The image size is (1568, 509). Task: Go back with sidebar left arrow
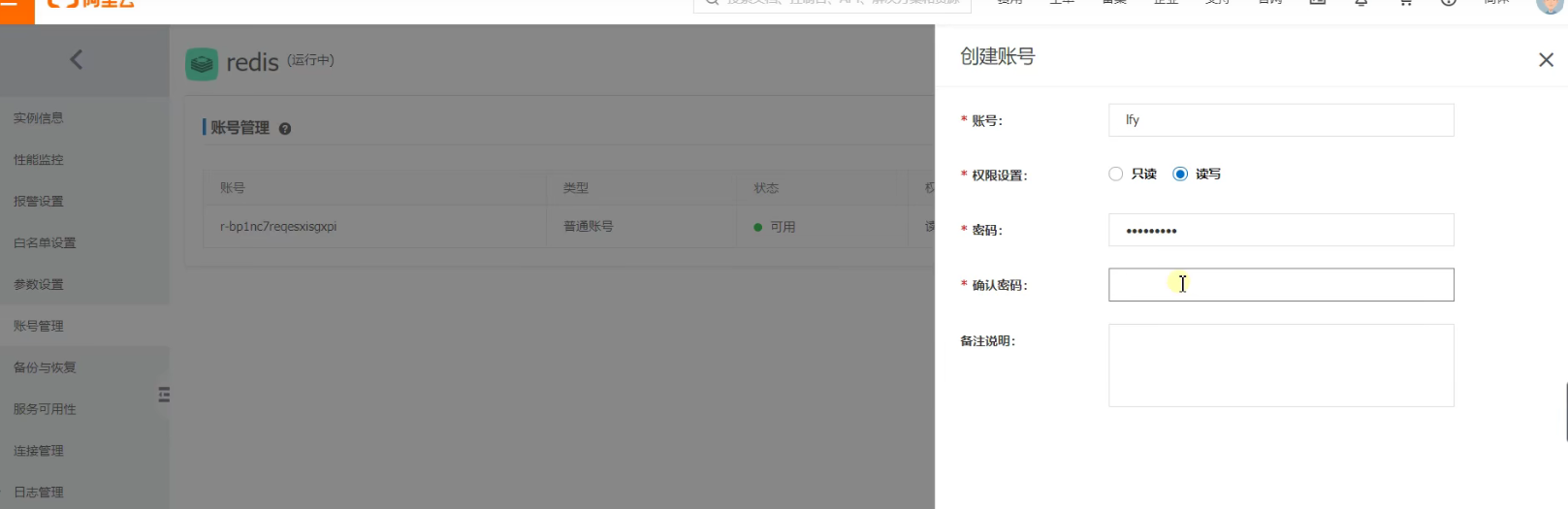(77, 60)
